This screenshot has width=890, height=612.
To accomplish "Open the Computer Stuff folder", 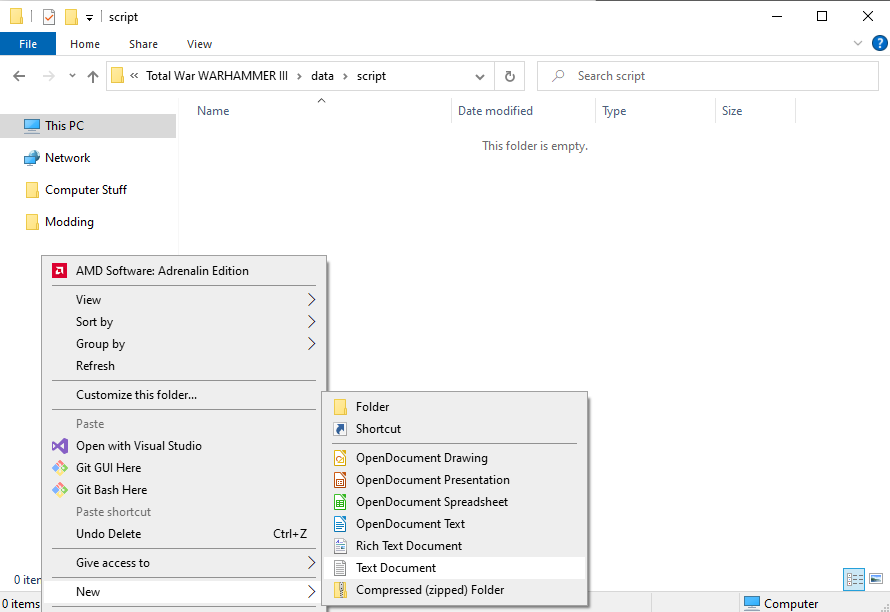I will point(88,190).
